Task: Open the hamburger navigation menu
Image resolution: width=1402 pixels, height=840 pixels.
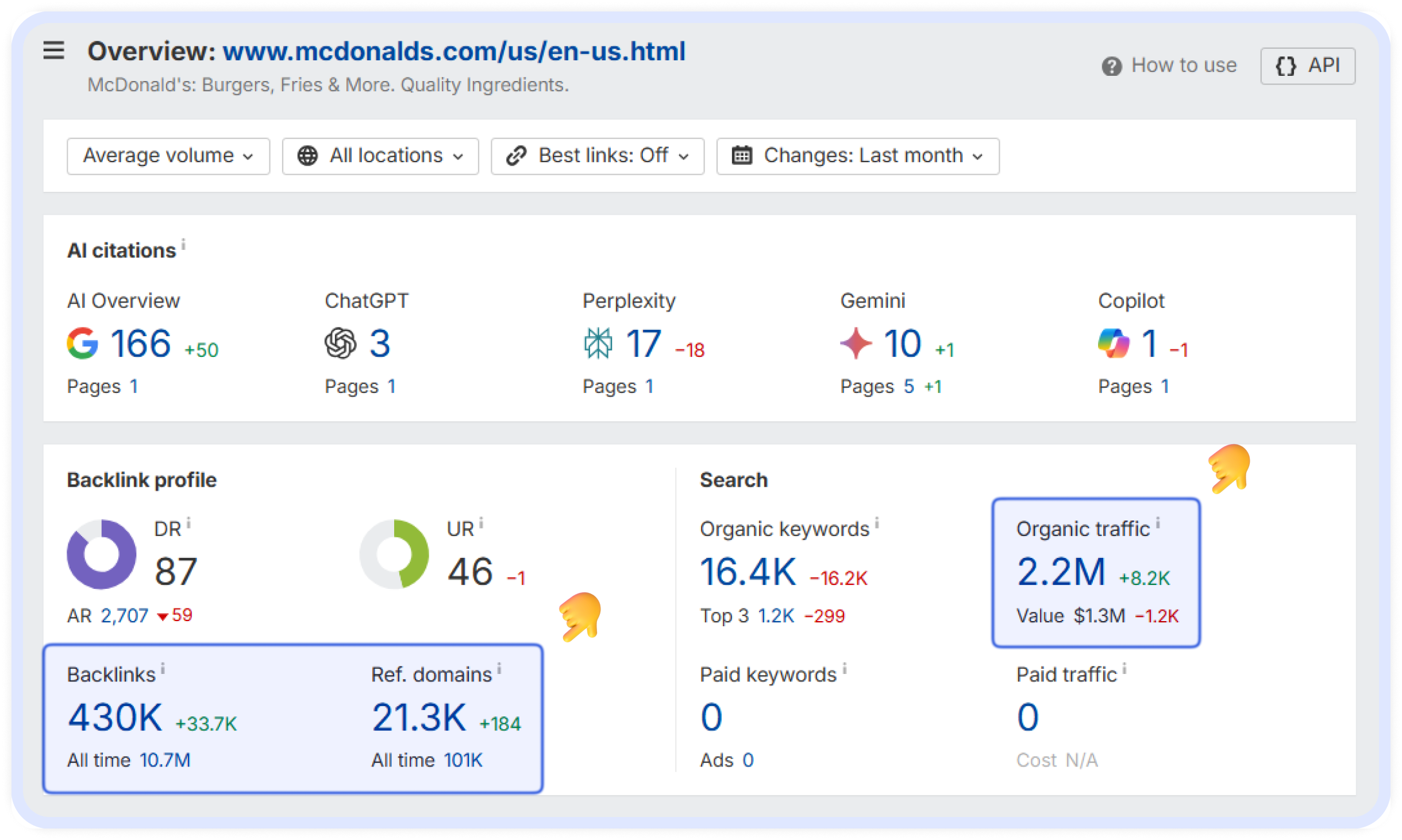Action: [x=53, y=51]
